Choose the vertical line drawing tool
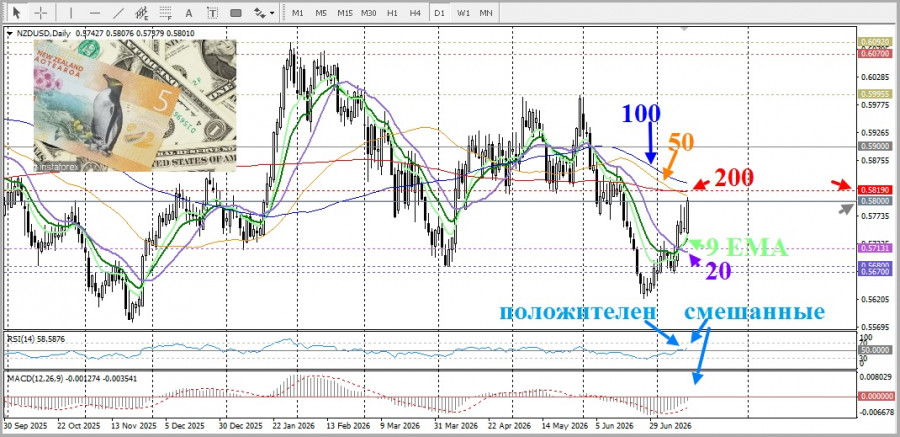Screen dimensions: 900x437 click(x=71, y=12)
